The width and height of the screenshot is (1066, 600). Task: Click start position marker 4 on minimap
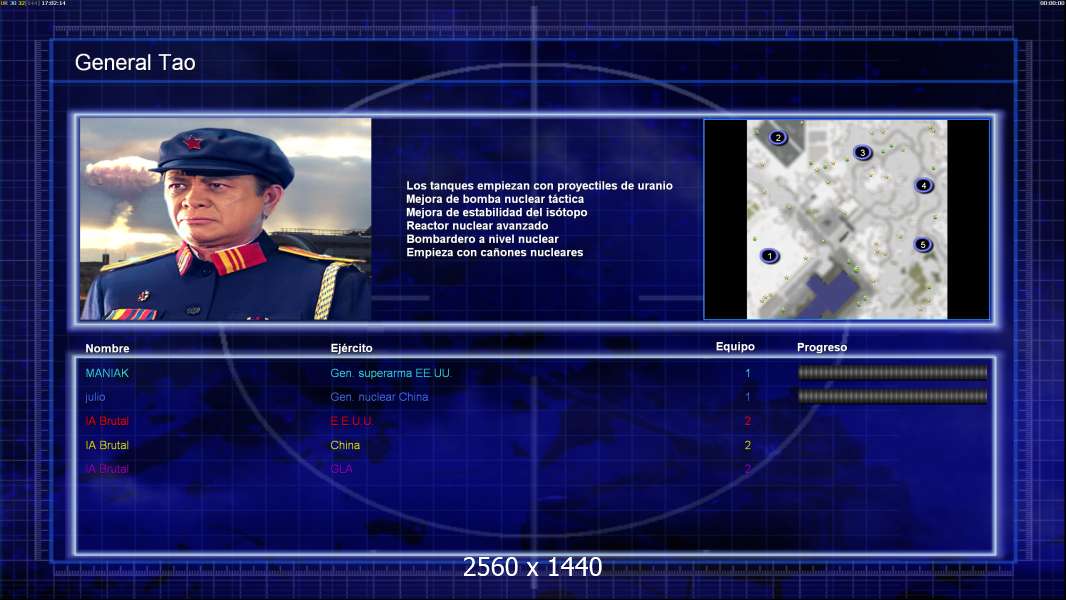(923, 185)
